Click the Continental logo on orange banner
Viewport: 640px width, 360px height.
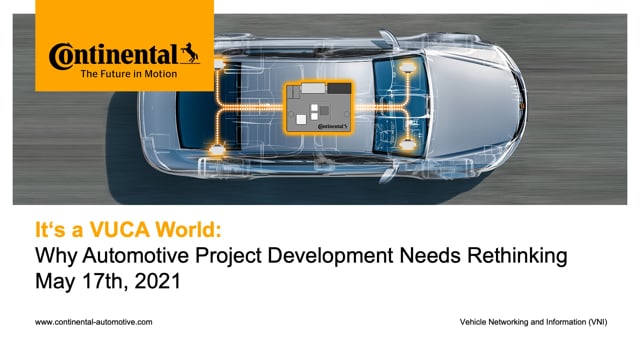click(124, 56)
